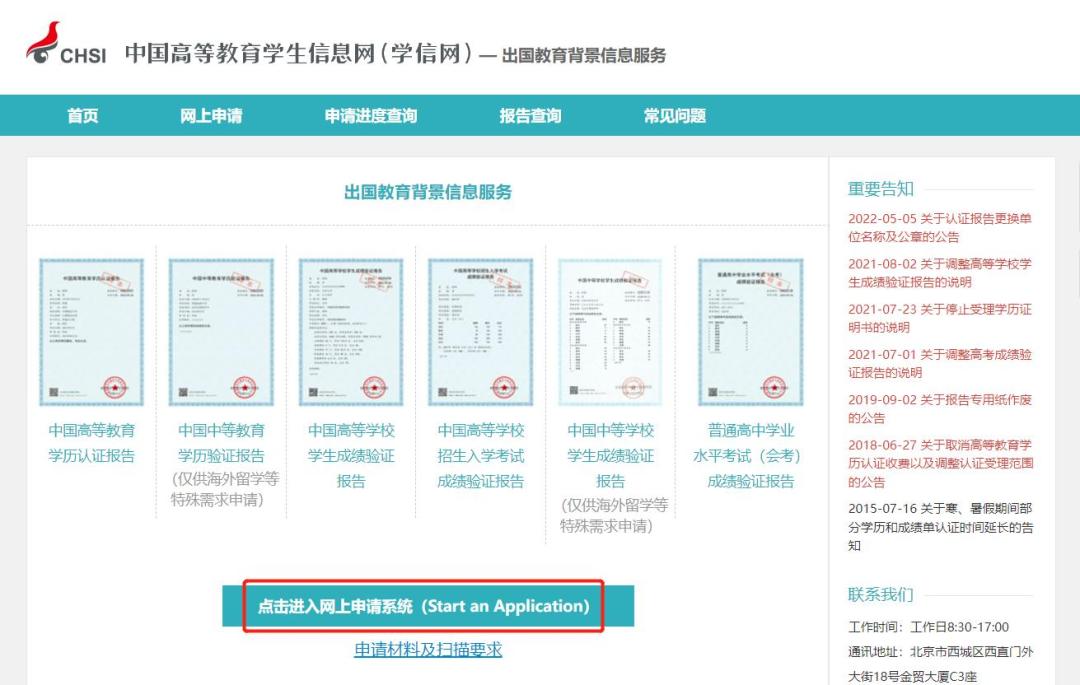Click the 联系我们 sidebar heading
The width and height of the screenshot is (1080, 685).
click(x=880, y=594)
